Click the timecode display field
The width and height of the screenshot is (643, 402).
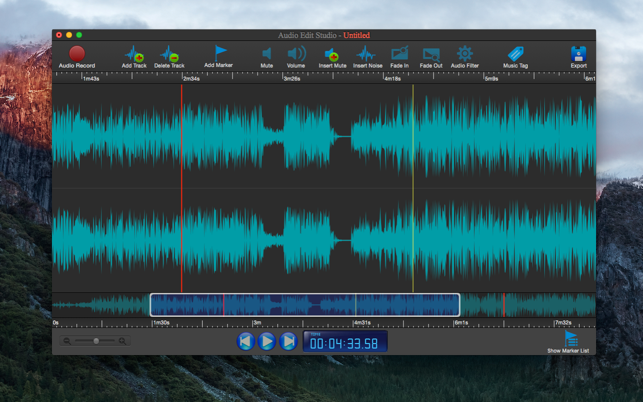(x=345, y=343)
